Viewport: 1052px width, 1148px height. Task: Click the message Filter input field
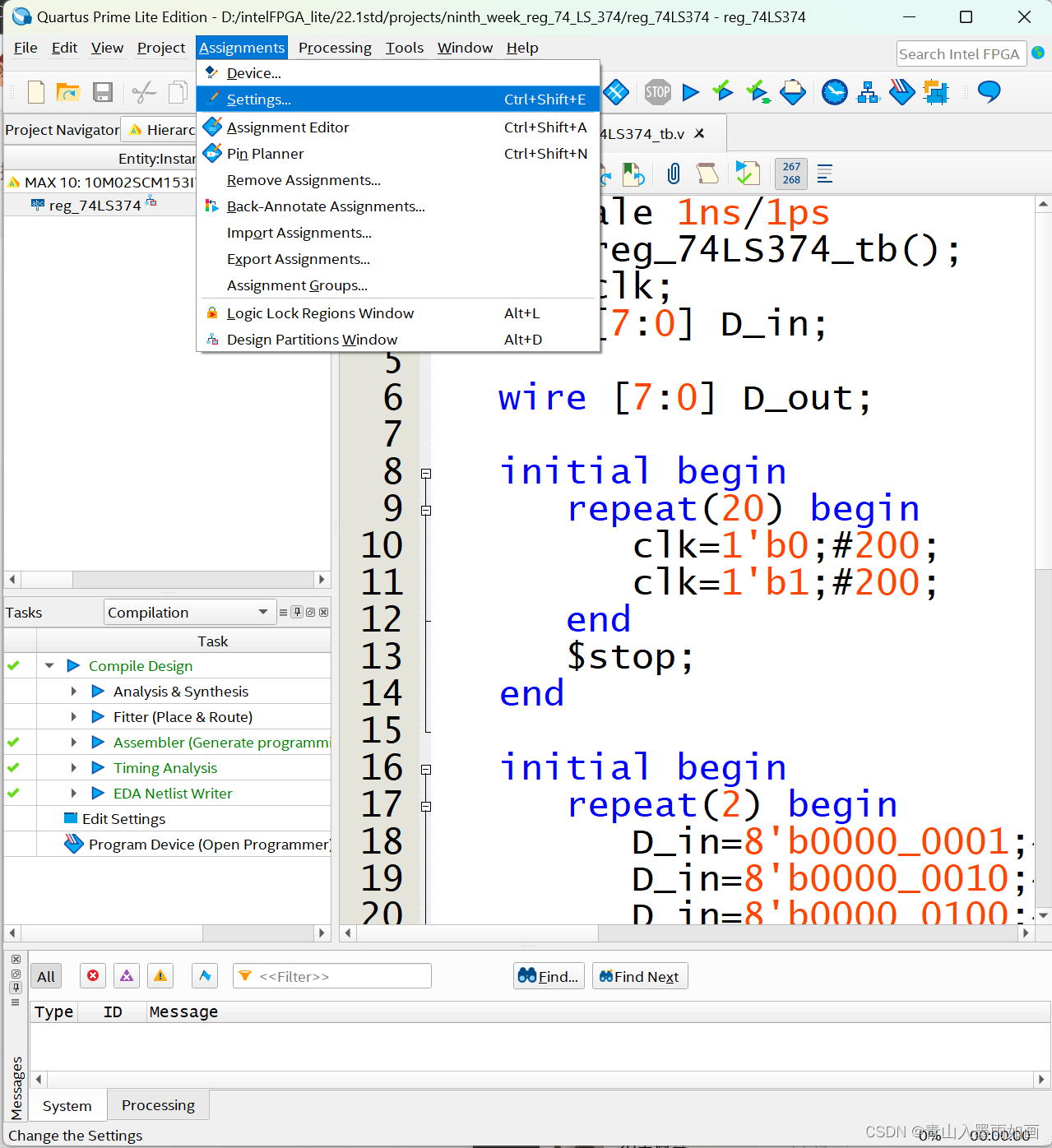click(x=332, y=976)
